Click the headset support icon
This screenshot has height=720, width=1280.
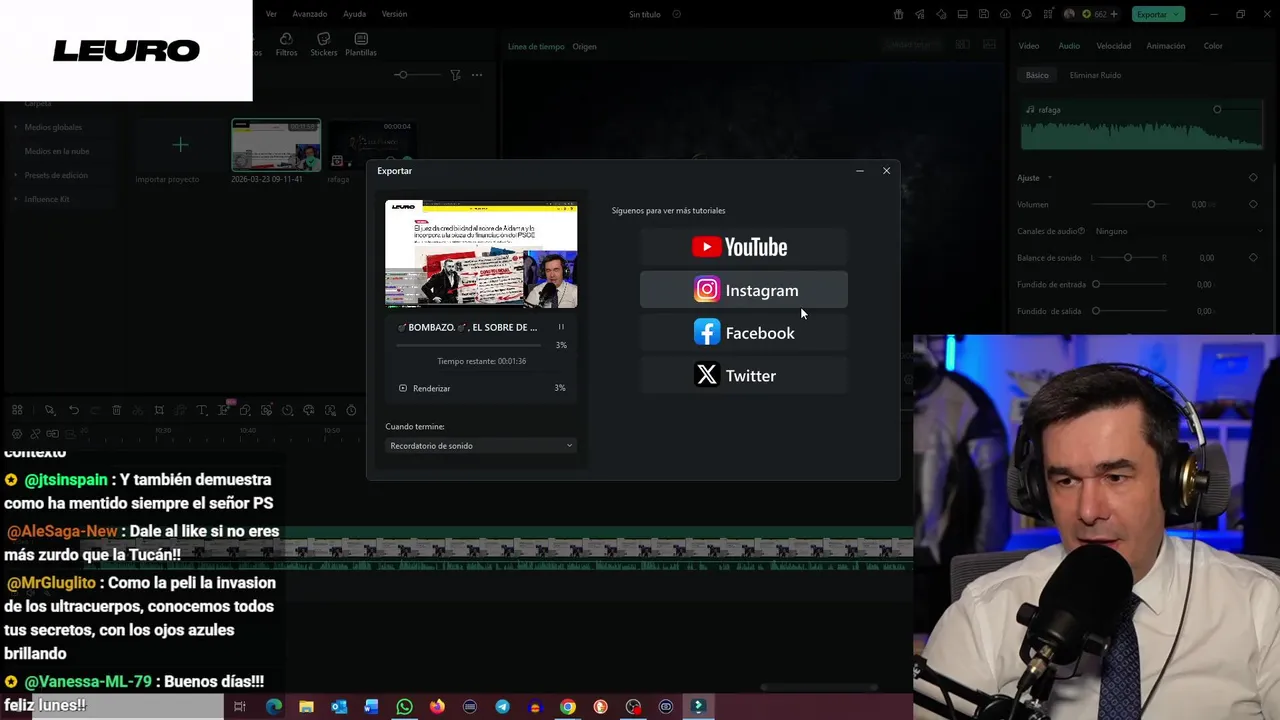coord(1028,14)
